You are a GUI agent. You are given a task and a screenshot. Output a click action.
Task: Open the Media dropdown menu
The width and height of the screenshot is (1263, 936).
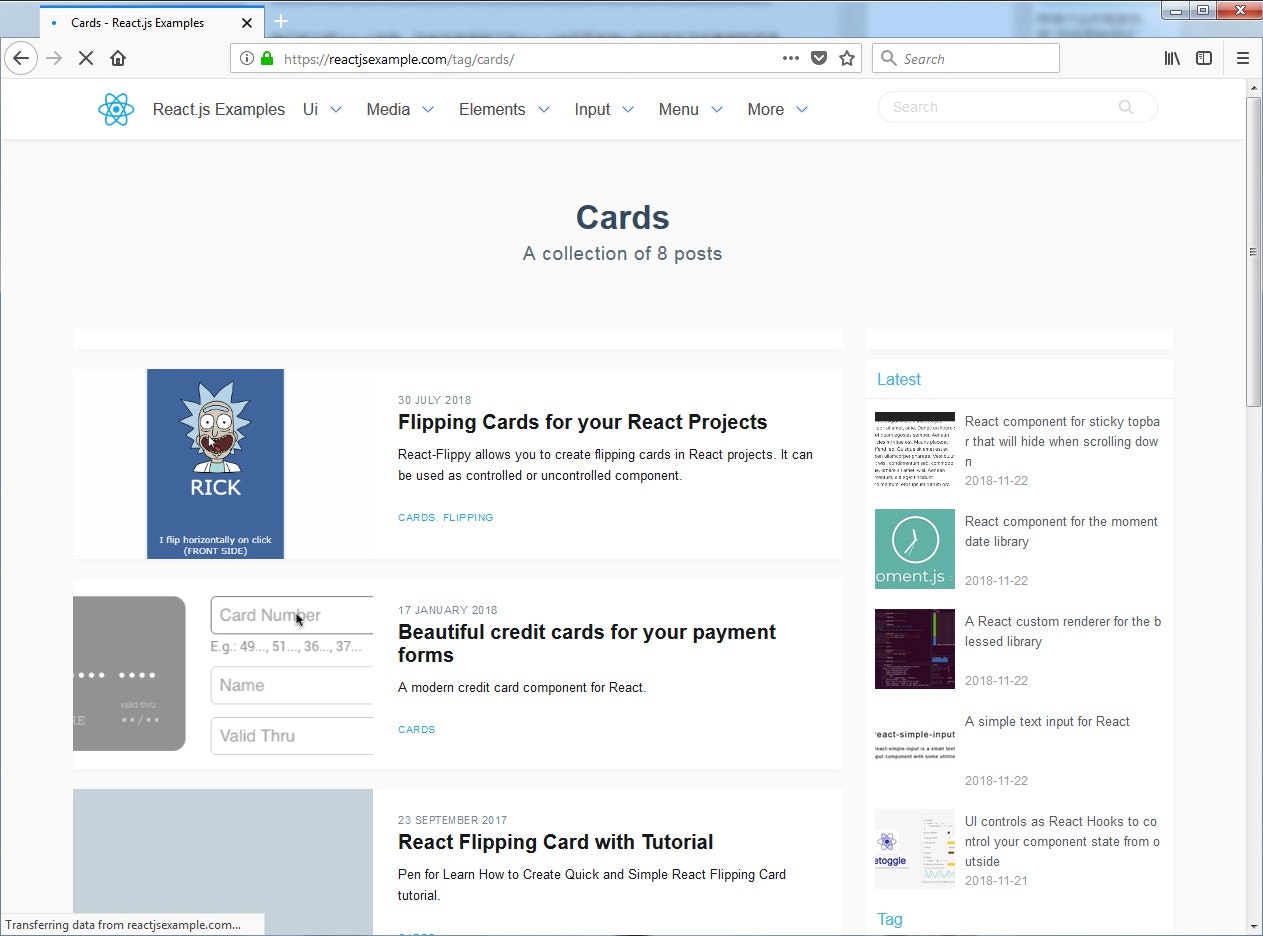pos(388,109)
